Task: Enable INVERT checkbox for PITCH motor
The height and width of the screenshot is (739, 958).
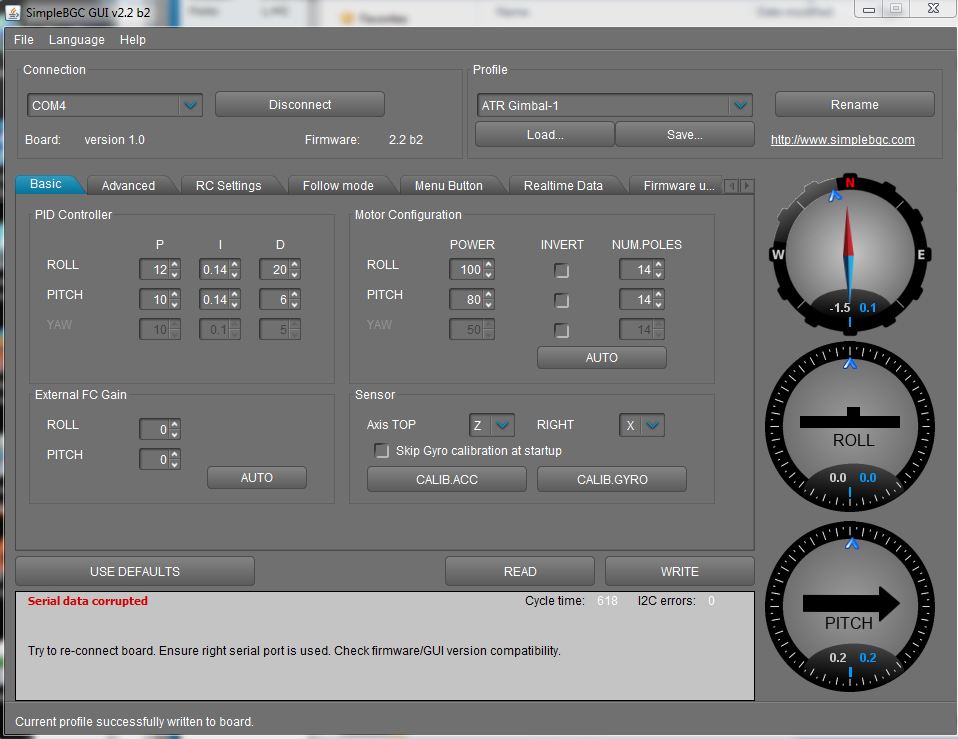Action: [x=562, y=301]
